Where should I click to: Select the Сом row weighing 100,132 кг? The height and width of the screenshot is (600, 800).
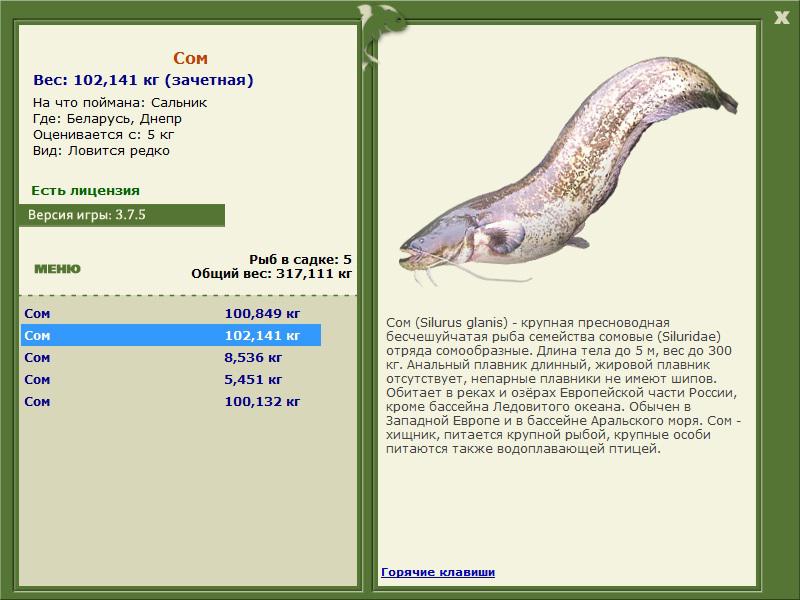coord(171,401)
